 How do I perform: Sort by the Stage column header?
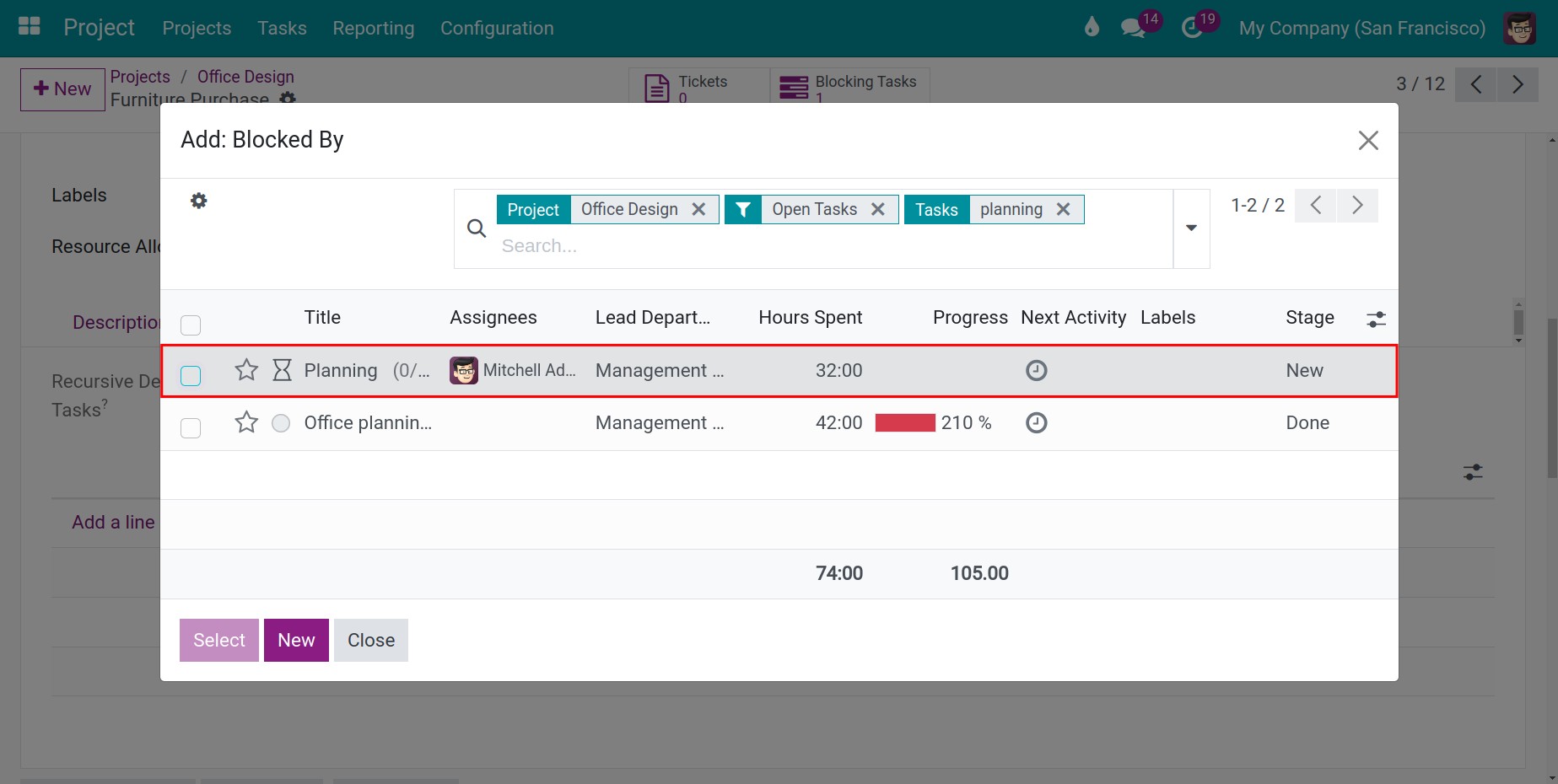1309,317
